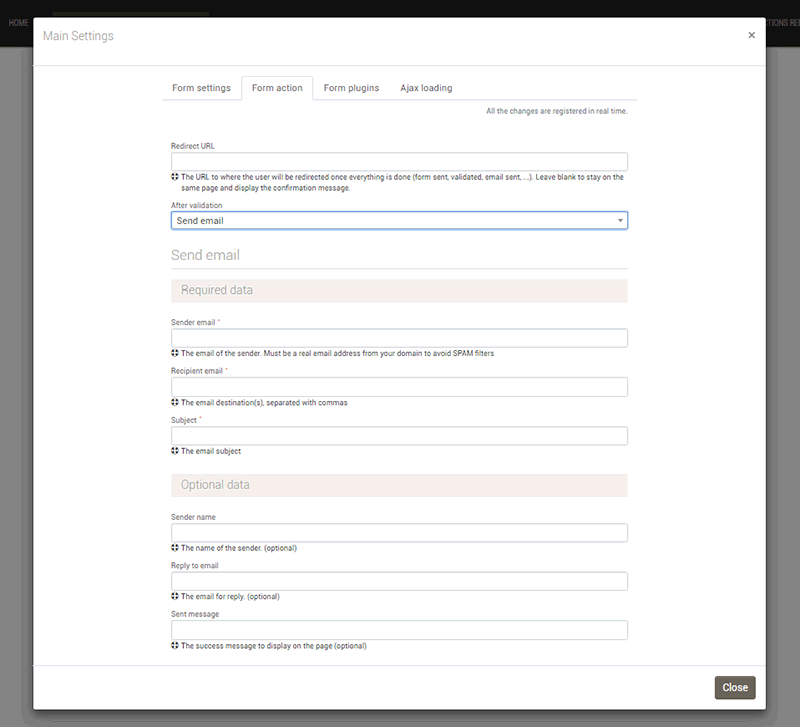800x727 pixels.
Task: Click help icon beside sender email SPAM hint
Action: click(x=175, y=353)
